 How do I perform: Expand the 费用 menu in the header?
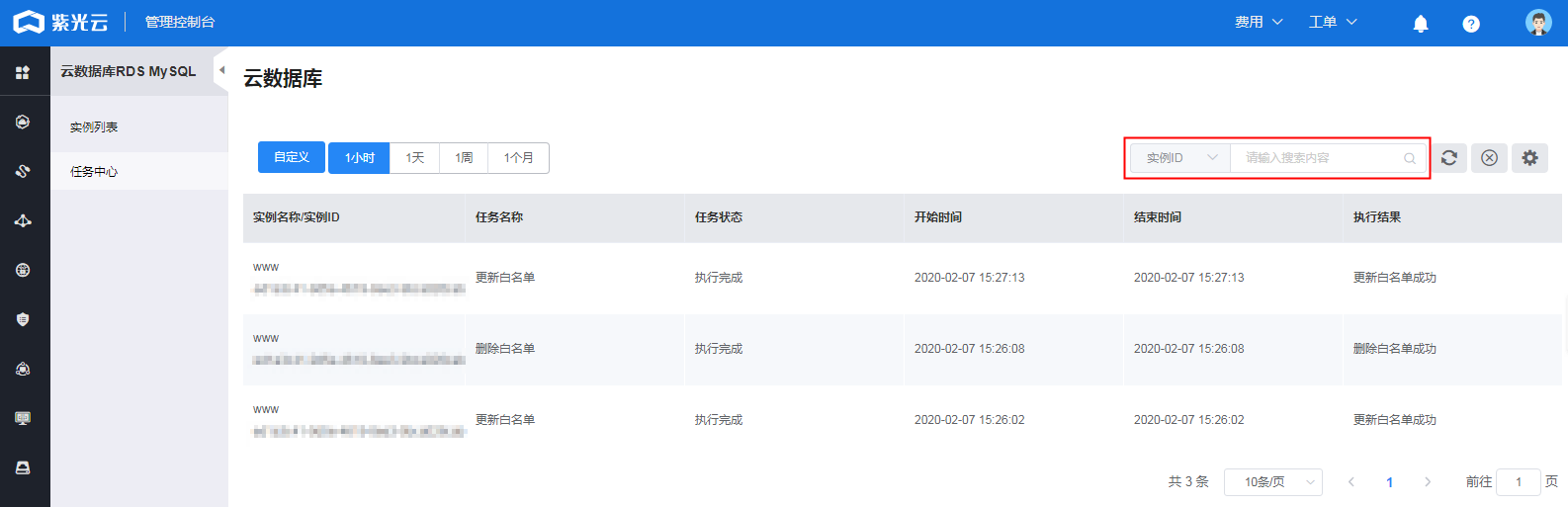pos(1258,22)
